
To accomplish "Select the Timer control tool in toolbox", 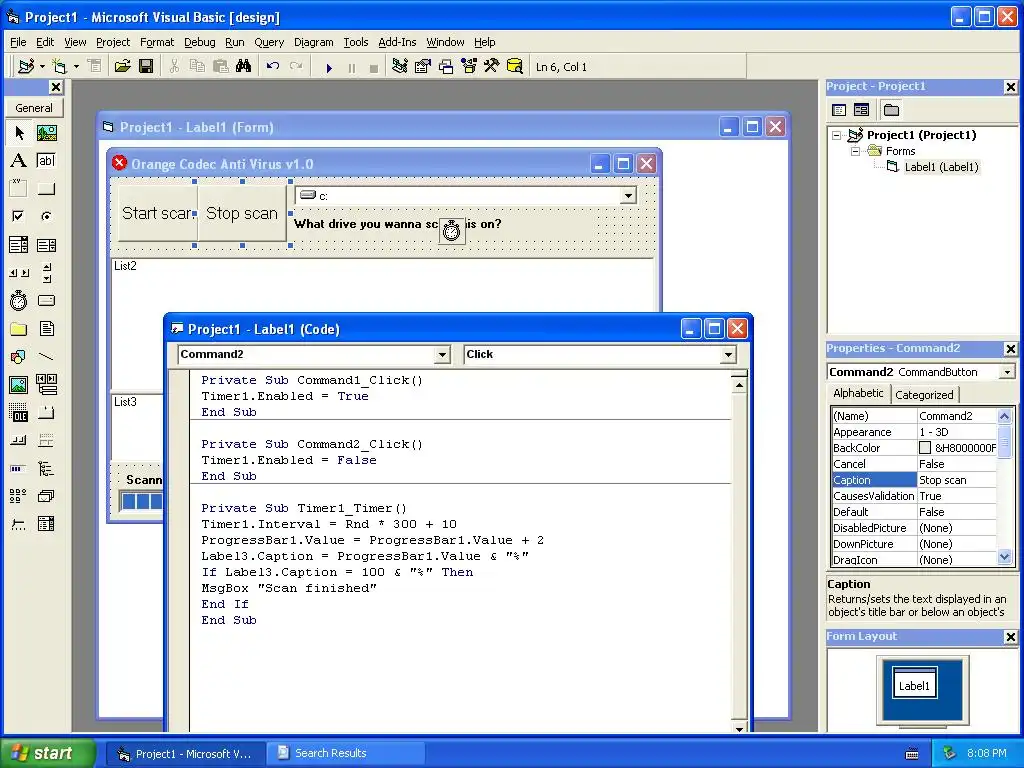I will (19, 300).
